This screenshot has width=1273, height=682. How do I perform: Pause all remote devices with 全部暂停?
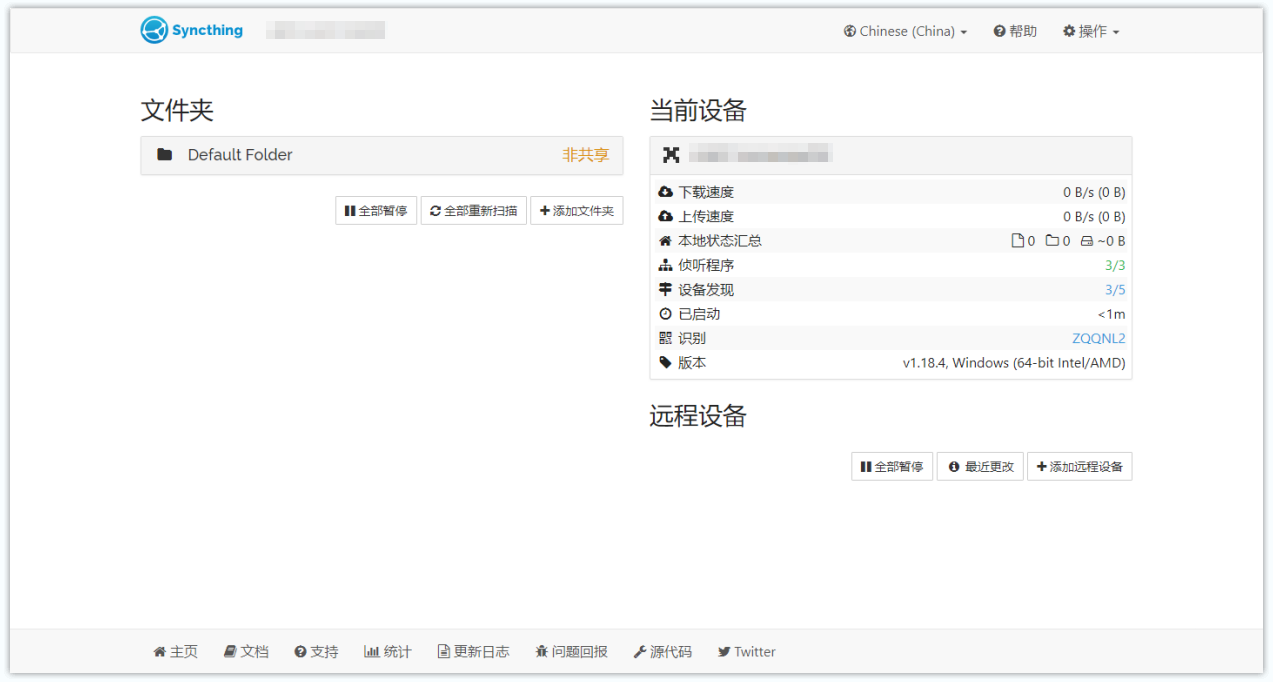[x=891, y=467]
